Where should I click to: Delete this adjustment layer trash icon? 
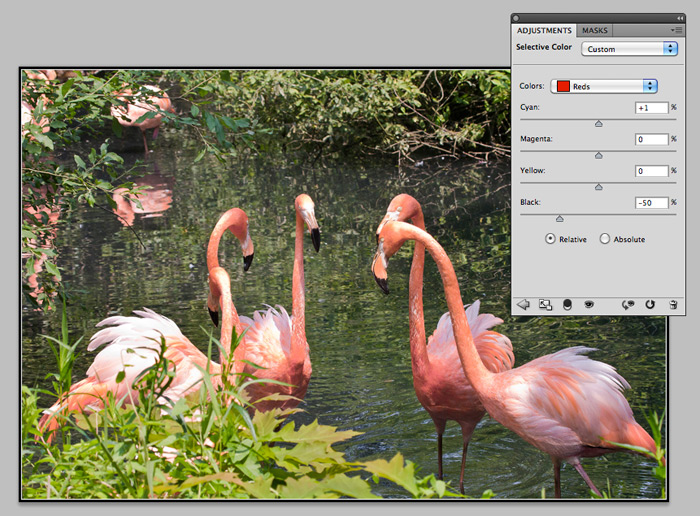672,305
